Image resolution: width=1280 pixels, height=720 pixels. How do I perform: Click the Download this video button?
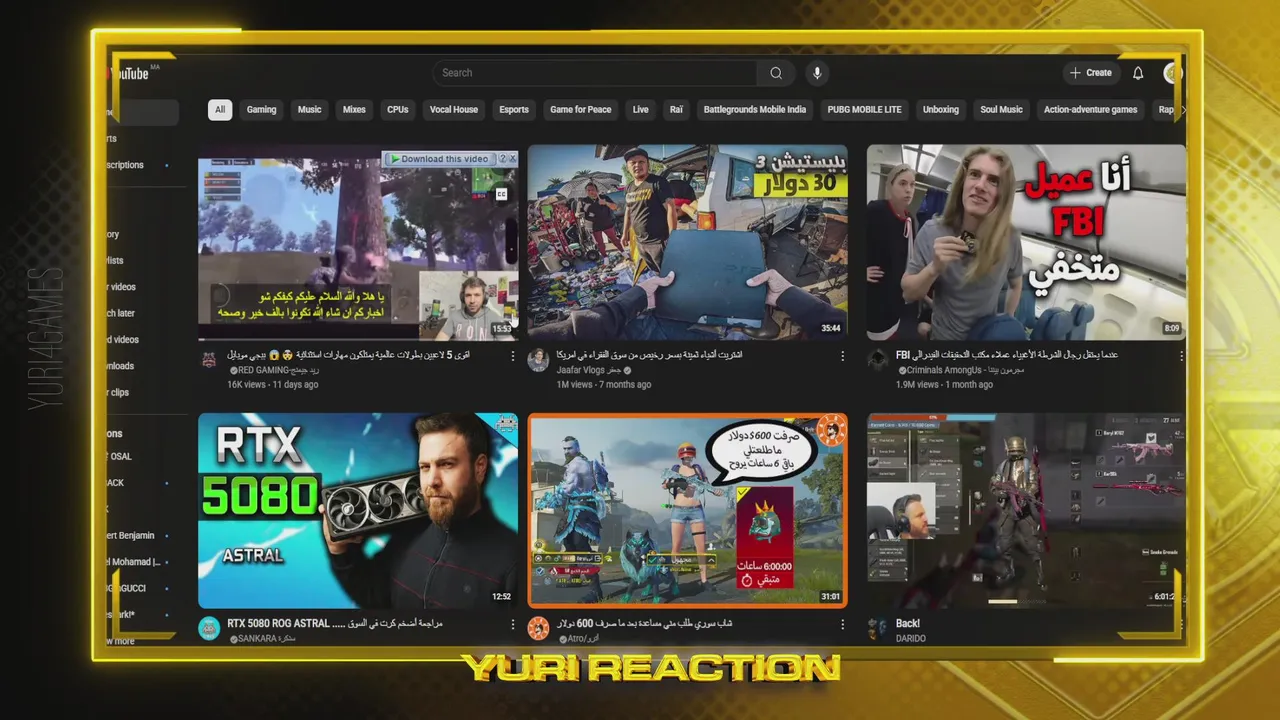click(439, 158)
